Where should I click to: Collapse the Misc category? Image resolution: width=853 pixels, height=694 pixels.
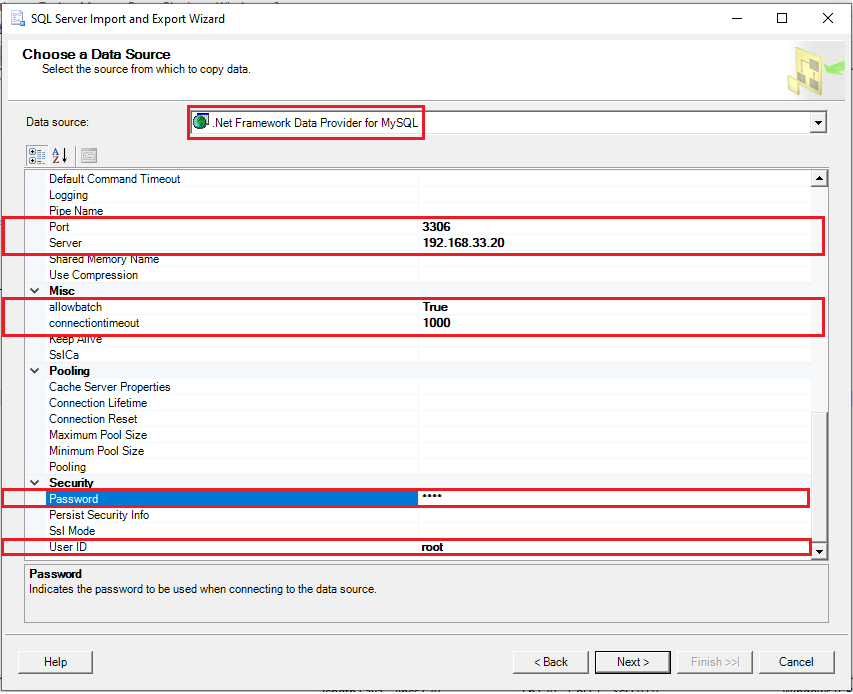35,291
